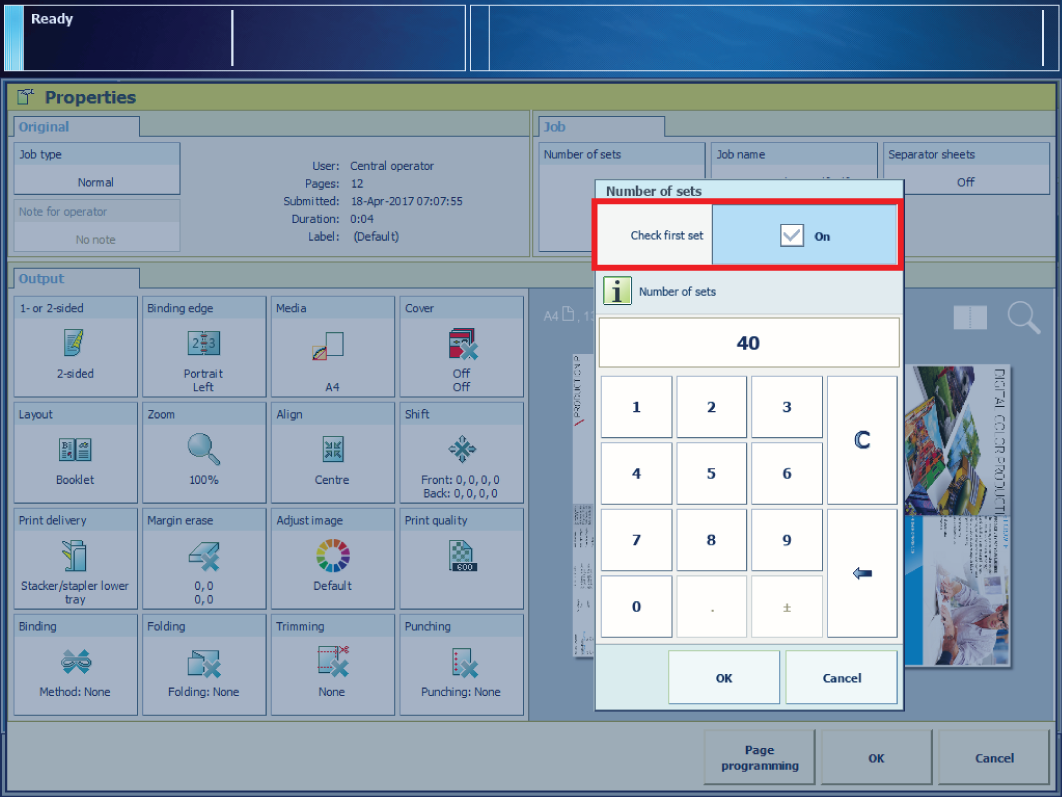Open the Cover Off setting

point(461,345)
